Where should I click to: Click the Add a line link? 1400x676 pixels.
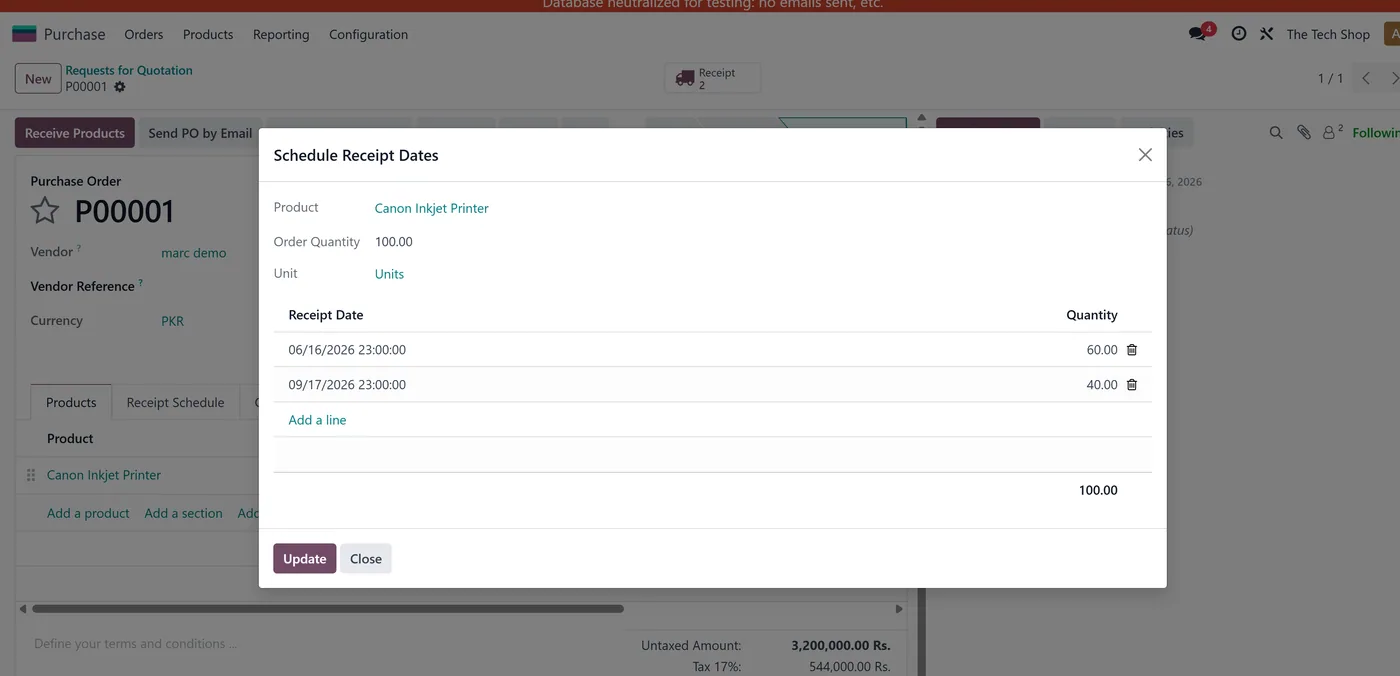[x=317, y=420]
